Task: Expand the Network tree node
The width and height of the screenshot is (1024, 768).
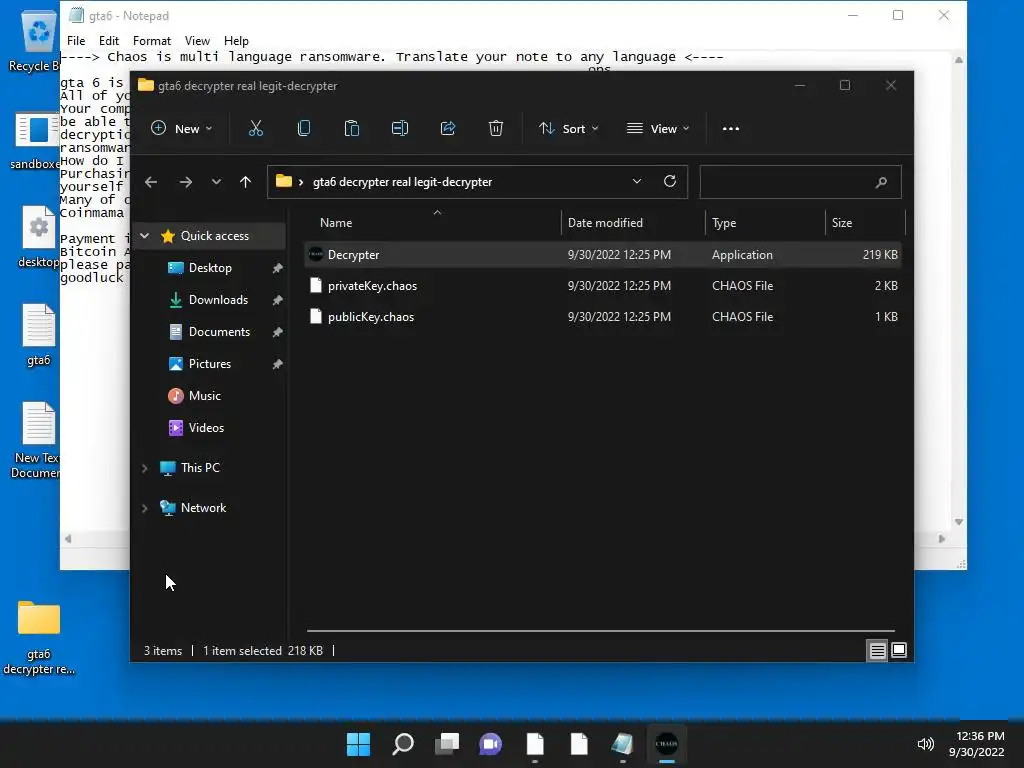Action: pos(145,508)
